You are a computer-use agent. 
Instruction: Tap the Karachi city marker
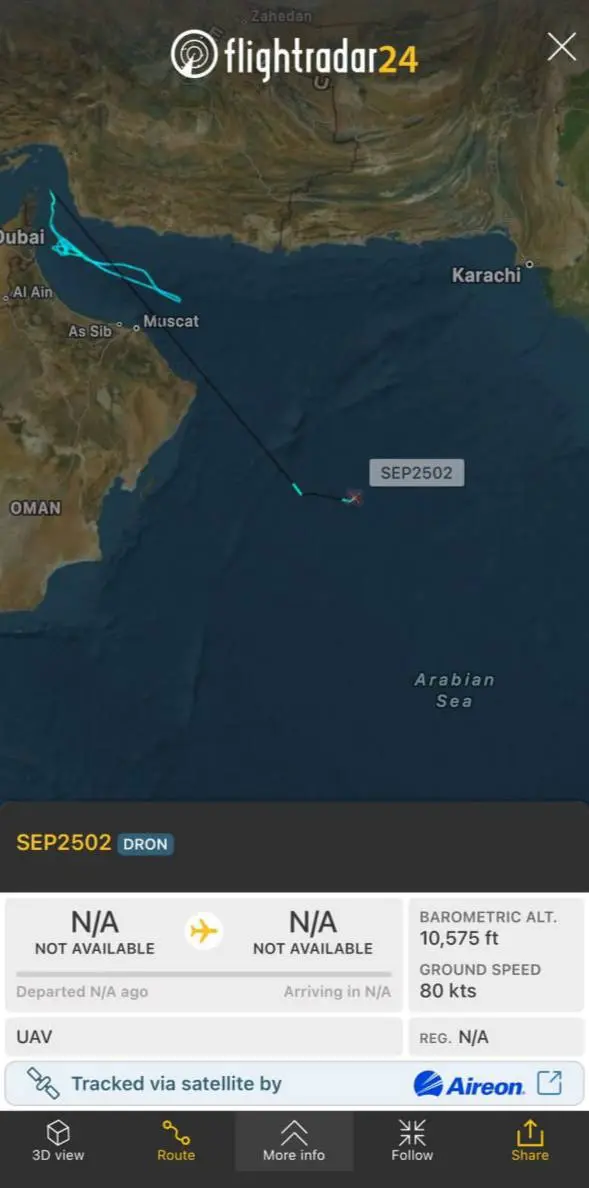(529, 264)
